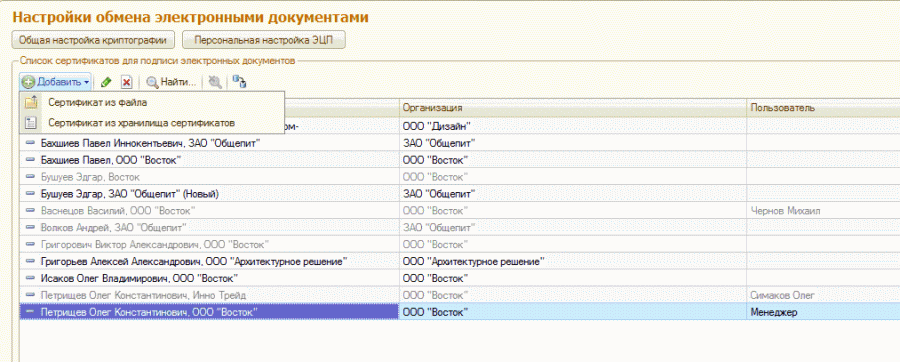Click row icon beside Бахшиев Павел, ООО "Восток"
The image size is (900, 362).
(30, 160)
